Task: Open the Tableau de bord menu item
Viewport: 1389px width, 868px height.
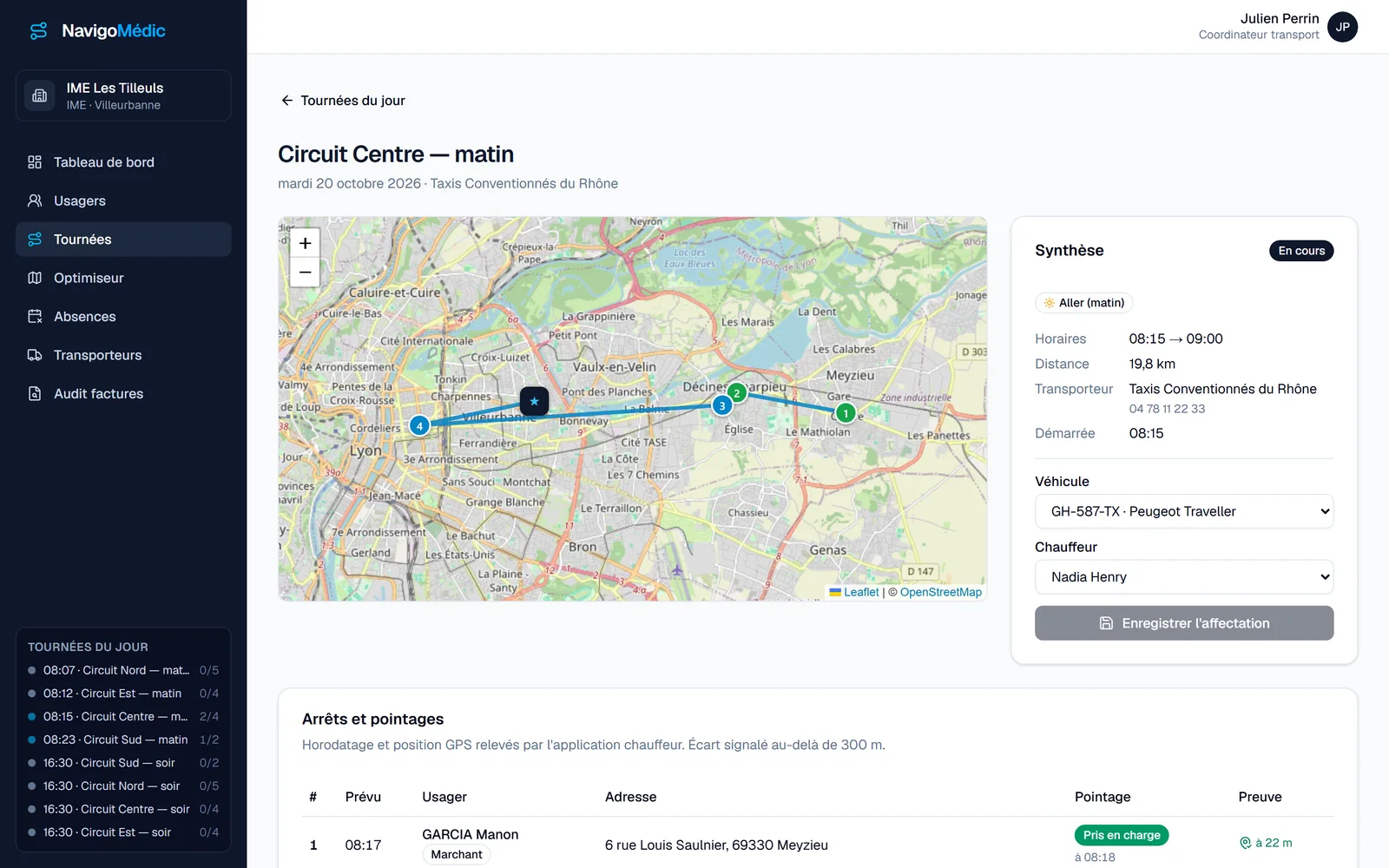Action: pyautogui.click(x=123, y=162)
